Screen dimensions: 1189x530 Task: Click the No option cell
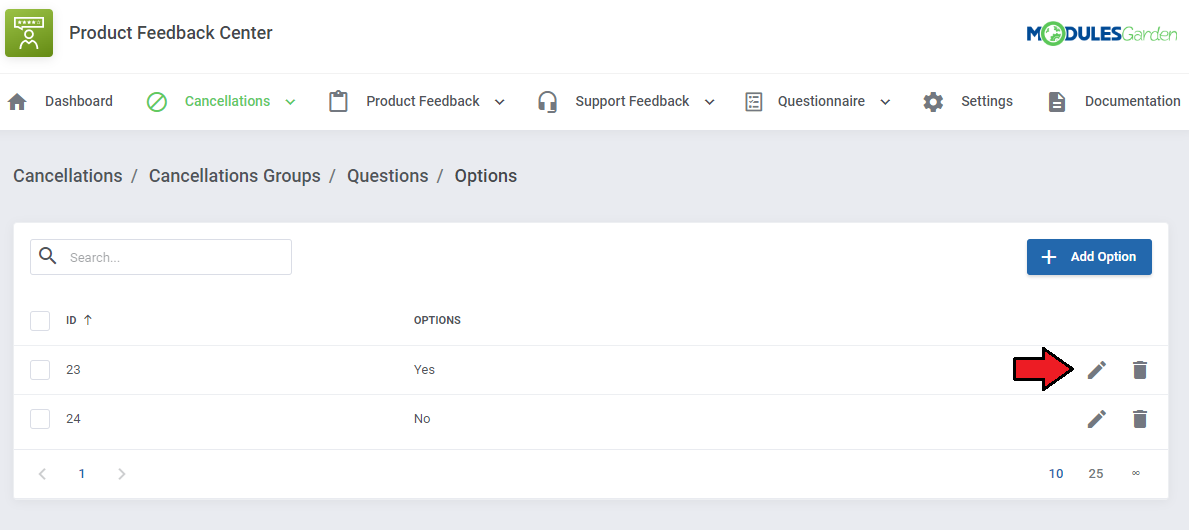tap(422, 419)
